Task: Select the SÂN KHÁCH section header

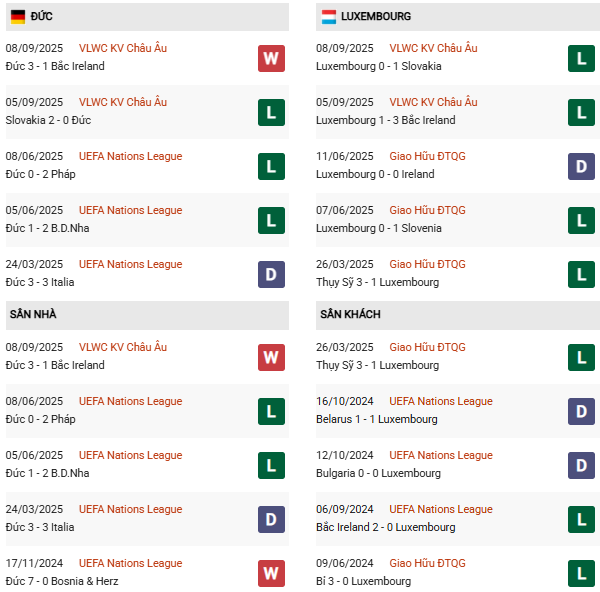Action: click(x=351, y=314)
